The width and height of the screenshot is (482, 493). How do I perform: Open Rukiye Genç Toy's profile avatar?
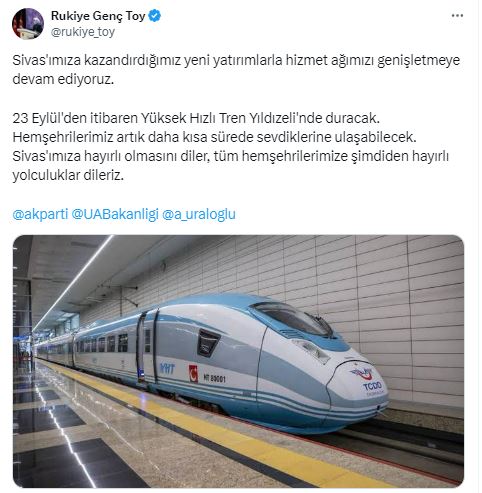(x=28, y=24)
